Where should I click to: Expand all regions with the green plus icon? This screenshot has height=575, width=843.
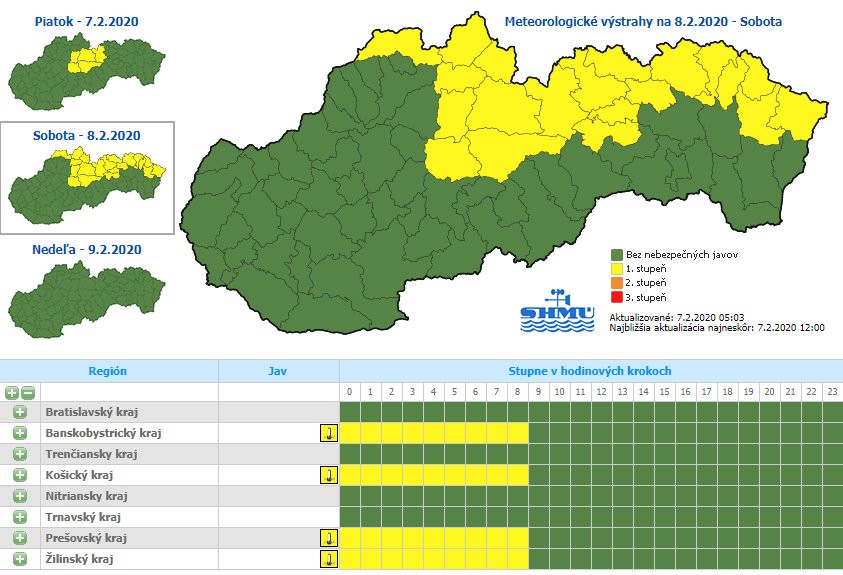pos(12,392)
